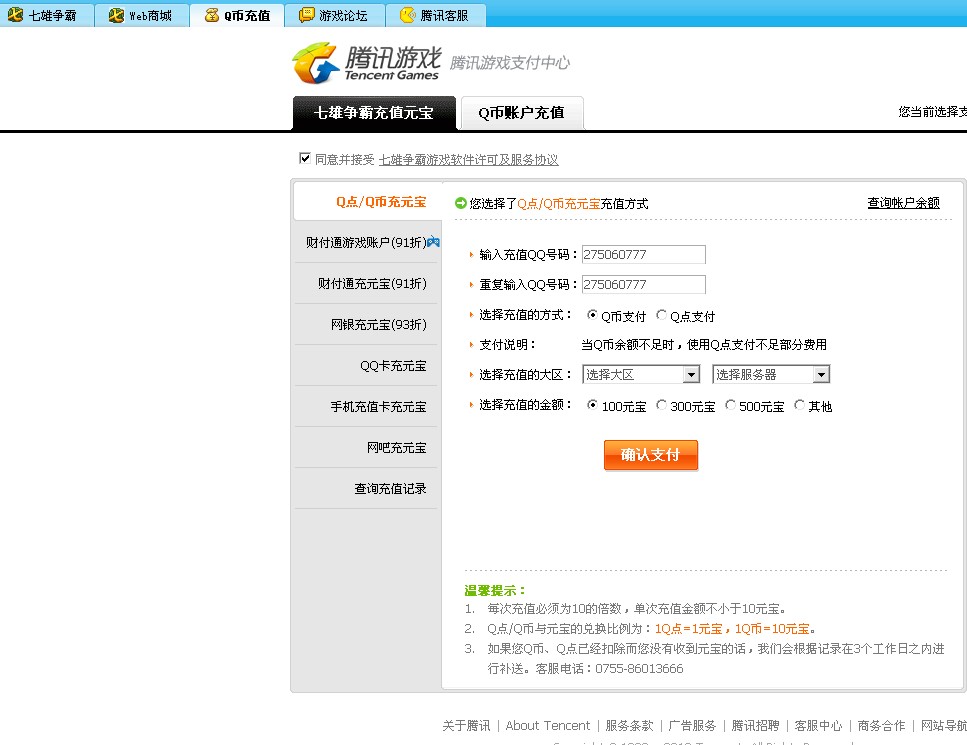Click the 确认支付 button
The image size is (967, 745).
pyautogui.click(x=651, y=455)
